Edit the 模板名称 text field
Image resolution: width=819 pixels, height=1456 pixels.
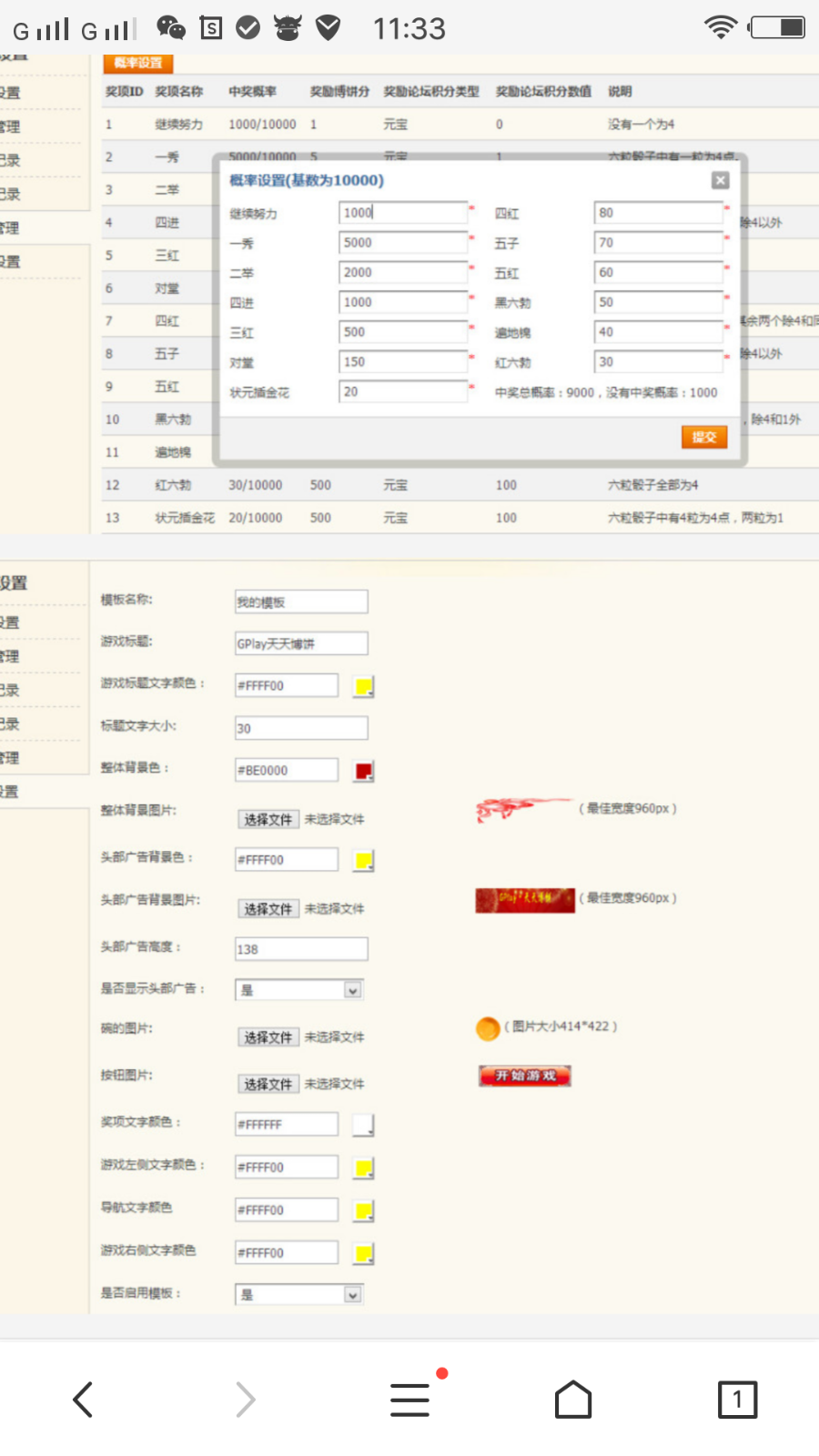(301, 602)
